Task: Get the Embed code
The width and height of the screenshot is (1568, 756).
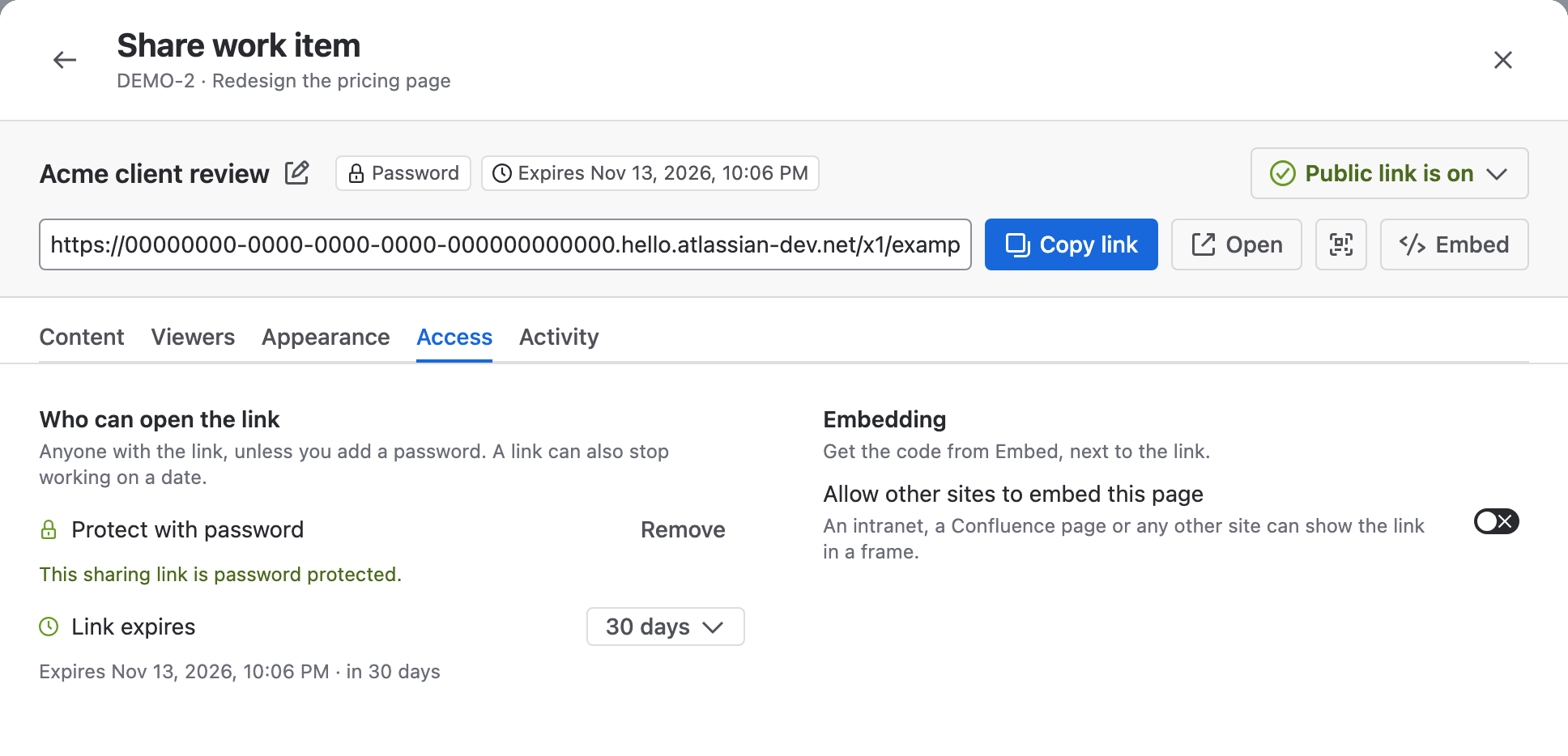Action: tap(1455, 244)
